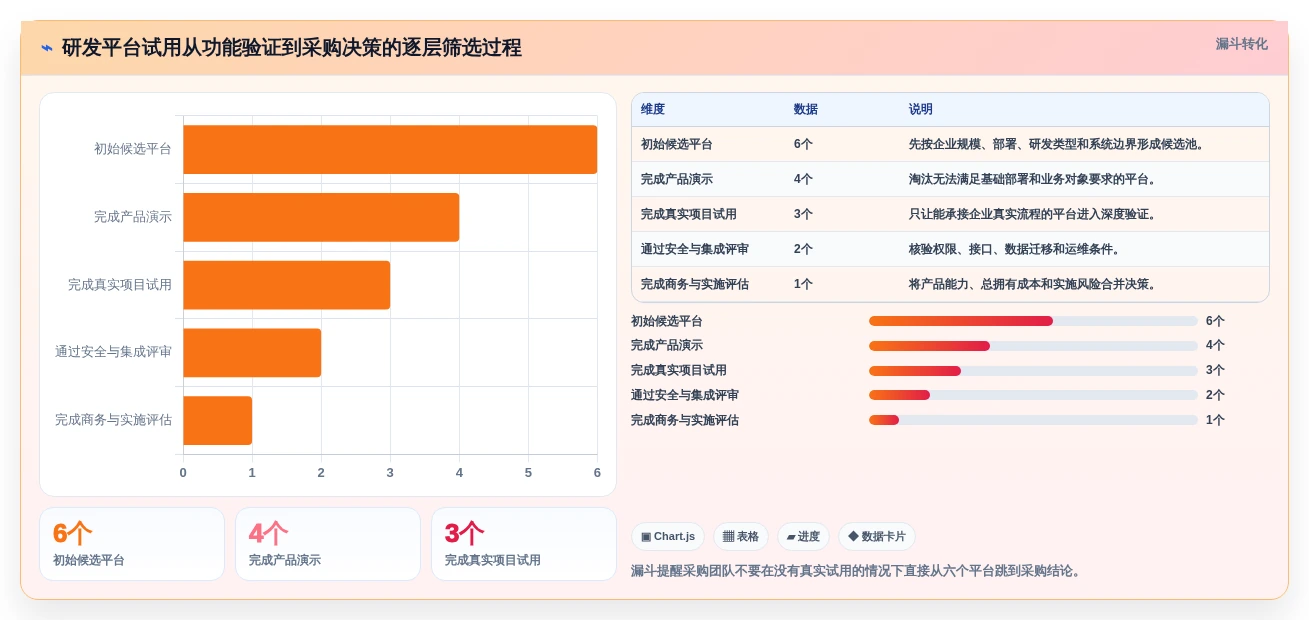The image size is (1309, 620).
Task: Click the 初始候选平台 progress bar
Action: [x=1033, y=321]
